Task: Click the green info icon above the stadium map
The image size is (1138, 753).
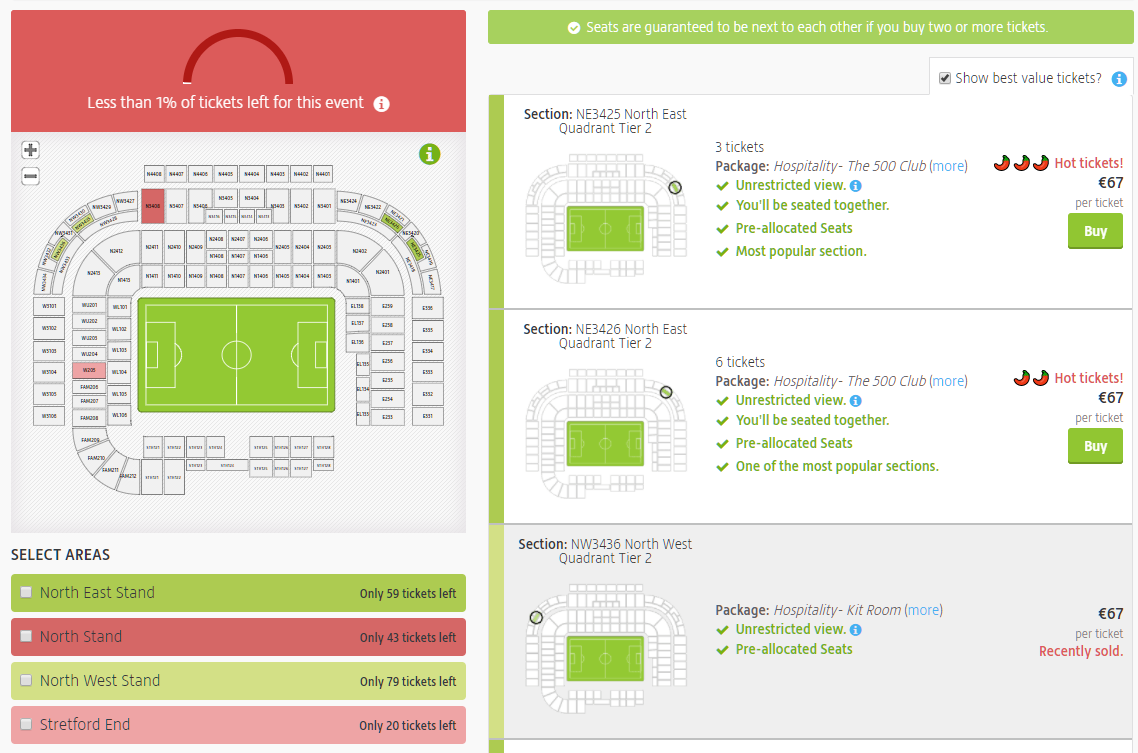Action: [429, 155]
